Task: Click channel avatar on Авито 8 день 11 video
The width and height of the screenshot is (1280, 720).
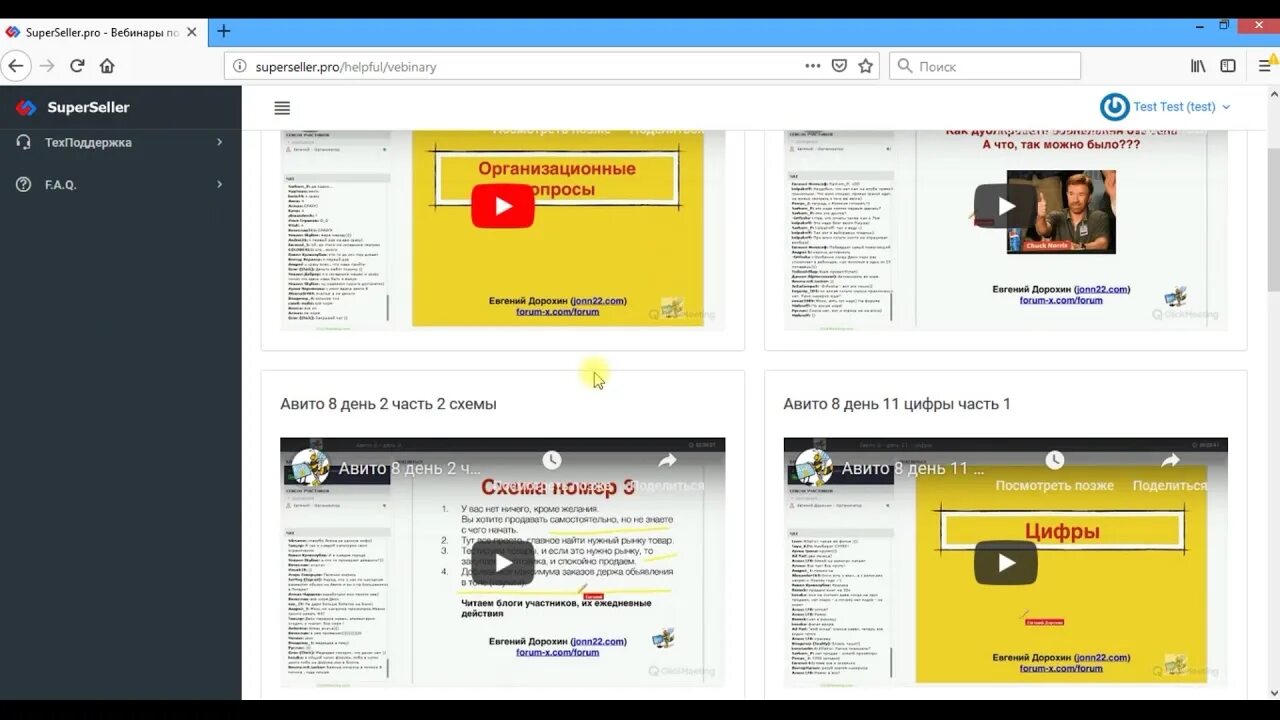Action: pyautogui.click(x=814, y=467)
